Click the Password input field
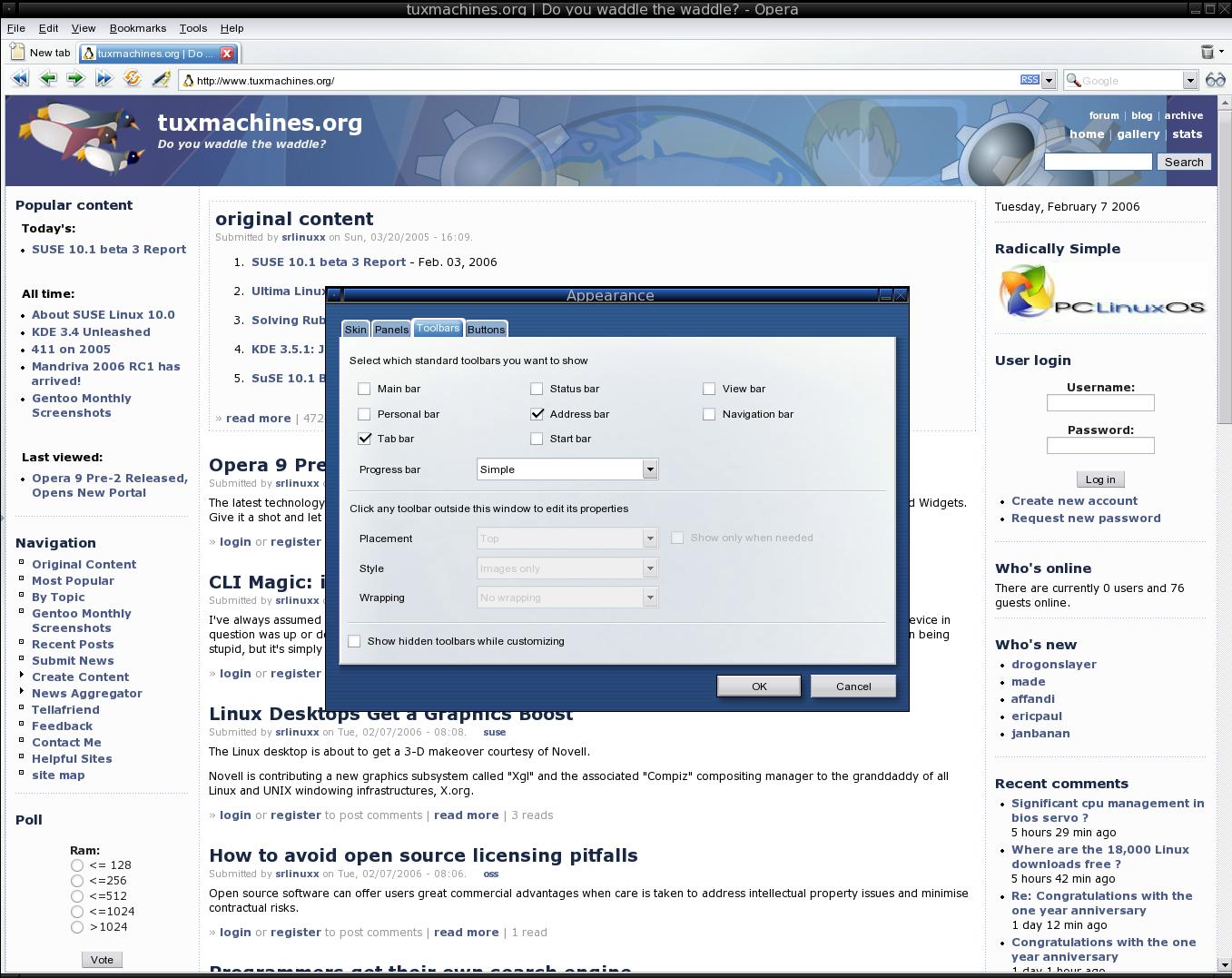 pyautogui.click(x=1100, y=445)
